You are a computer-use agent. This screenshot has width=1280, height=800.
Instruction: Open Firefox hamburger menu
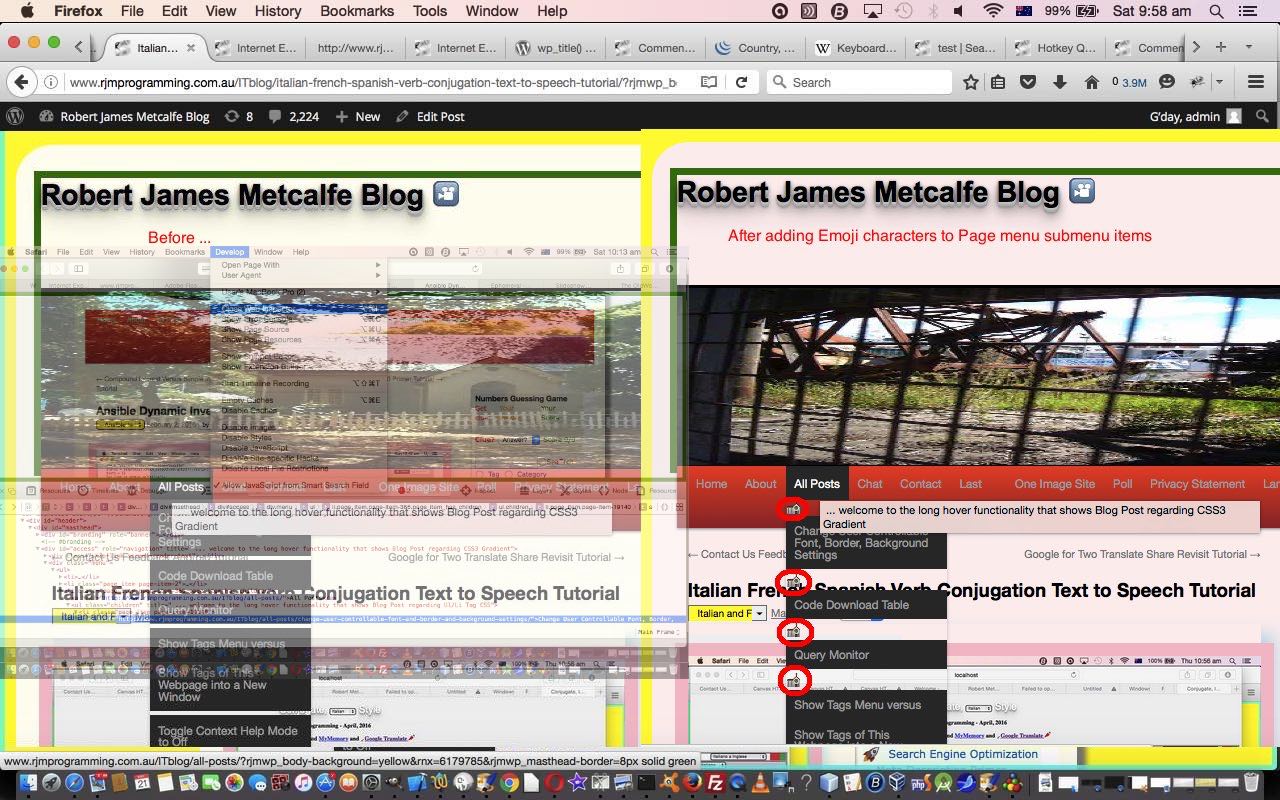1256,82
